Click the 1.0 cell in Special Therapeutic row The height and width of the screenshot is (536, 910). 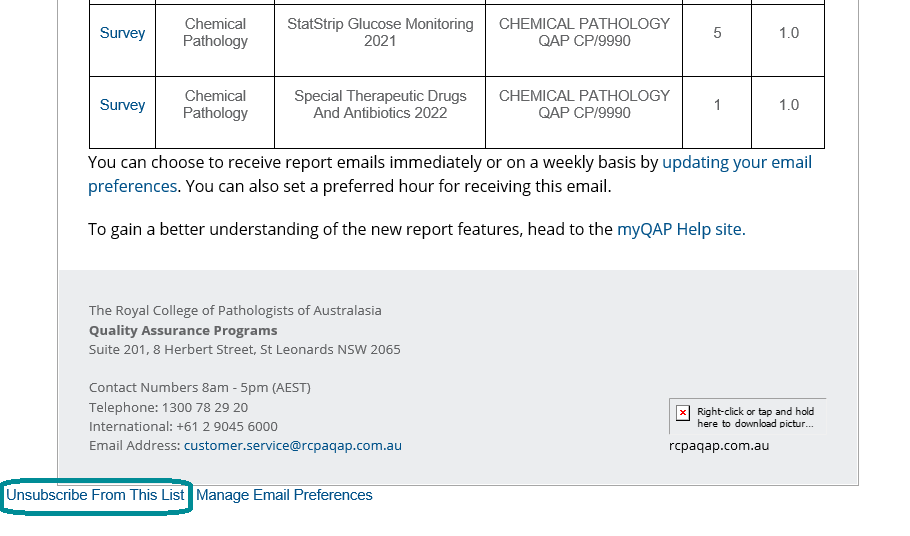pyautogui.click(x=788, y=112)
